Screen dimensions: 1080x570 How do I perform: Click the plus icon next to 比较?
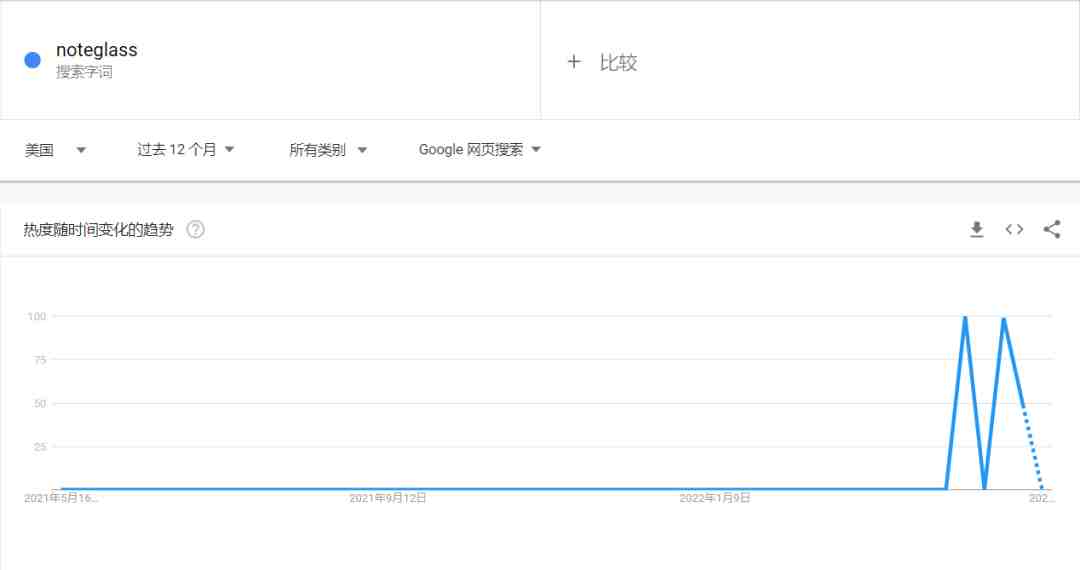tap(574, 62)
